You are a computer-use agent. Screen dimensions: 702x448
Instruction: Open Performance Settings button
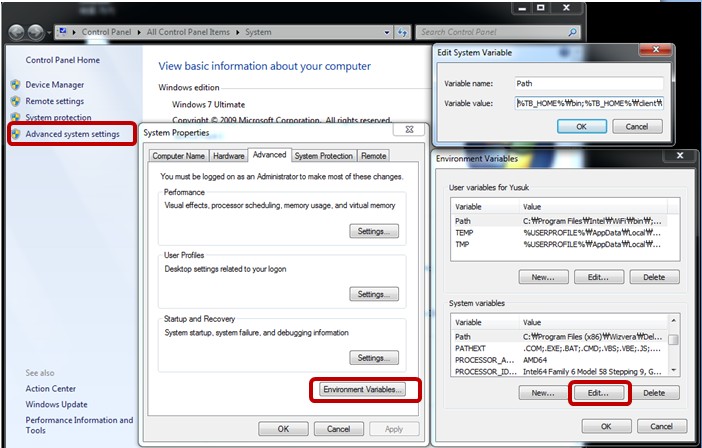pos(373,231)
